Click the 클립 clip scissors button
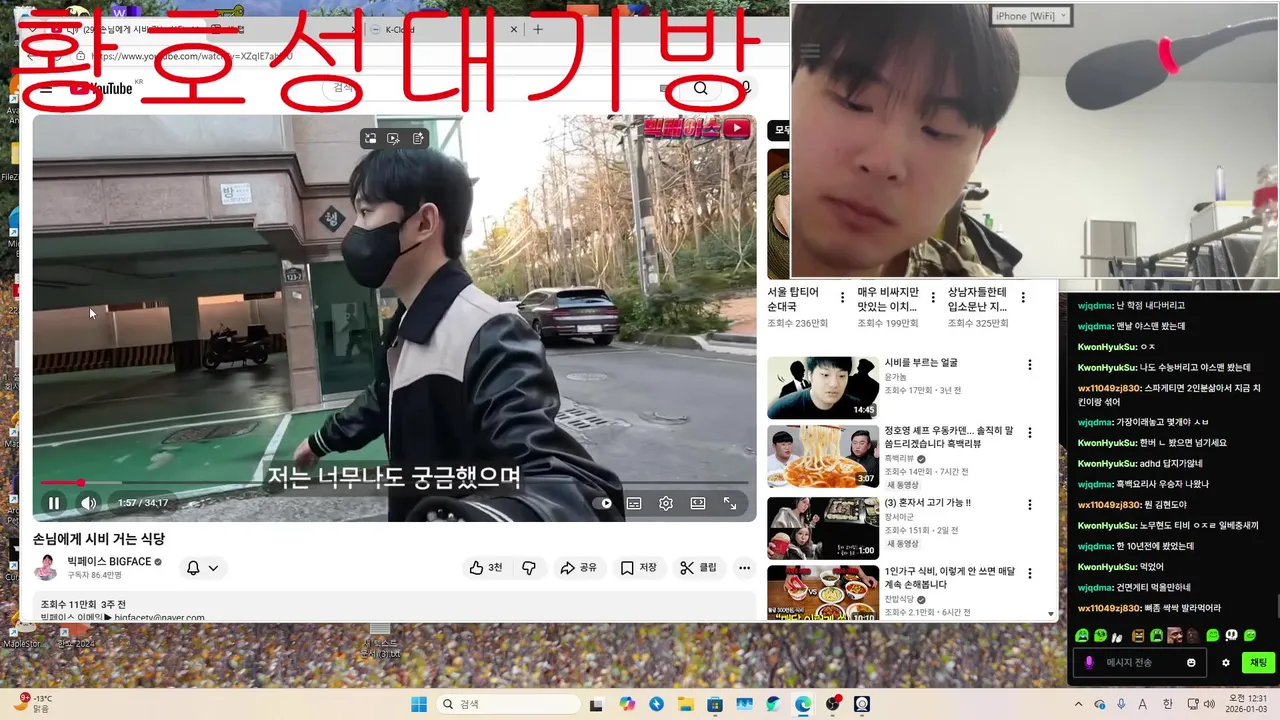The width and height of the screenshot is (1280, 720). [699, 568]
